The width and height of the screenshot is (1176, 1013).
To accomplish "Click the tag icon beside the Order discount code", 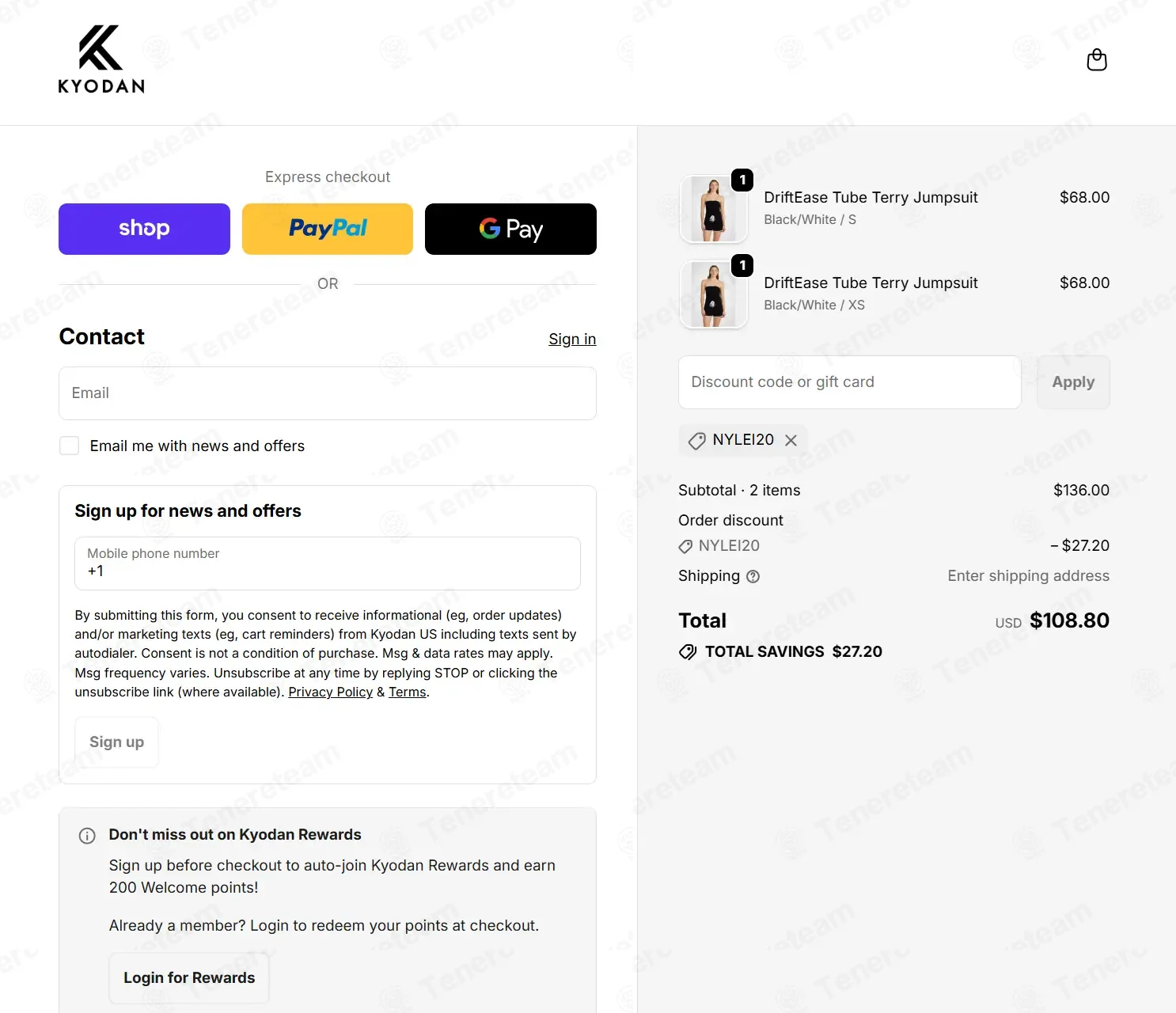I will click(685, 546).
